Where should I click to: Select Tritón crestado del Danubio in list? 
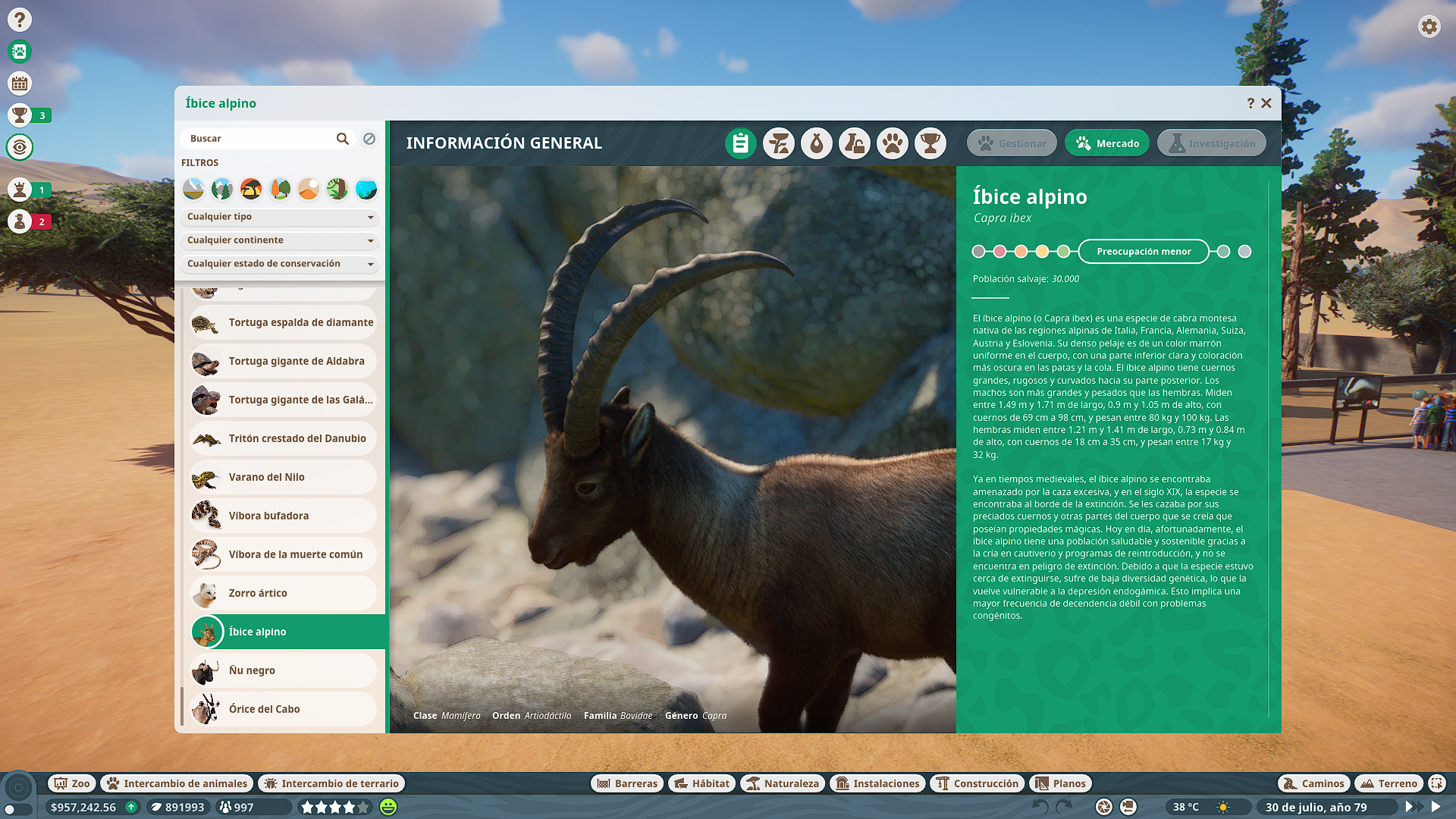coord(282,439)
